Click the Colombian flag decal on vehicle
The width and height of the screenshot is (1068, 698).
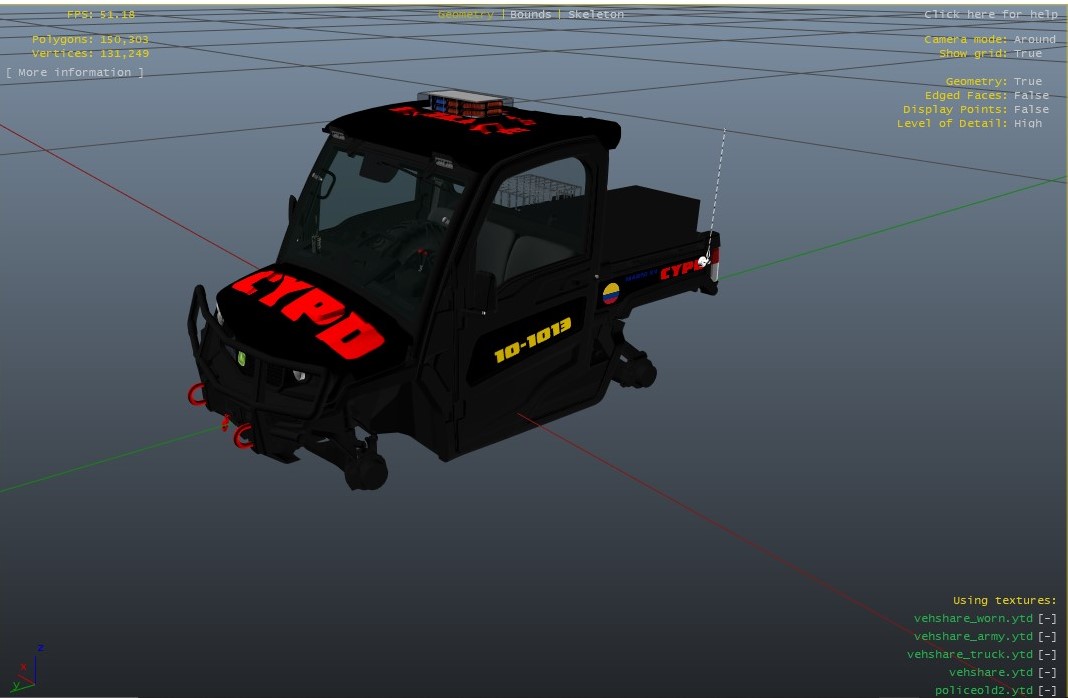(x=610, y=292)
